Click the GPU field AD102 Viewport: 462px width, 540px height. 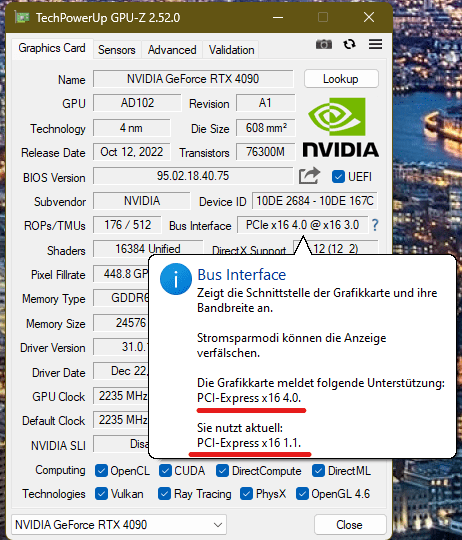(137, 103)
